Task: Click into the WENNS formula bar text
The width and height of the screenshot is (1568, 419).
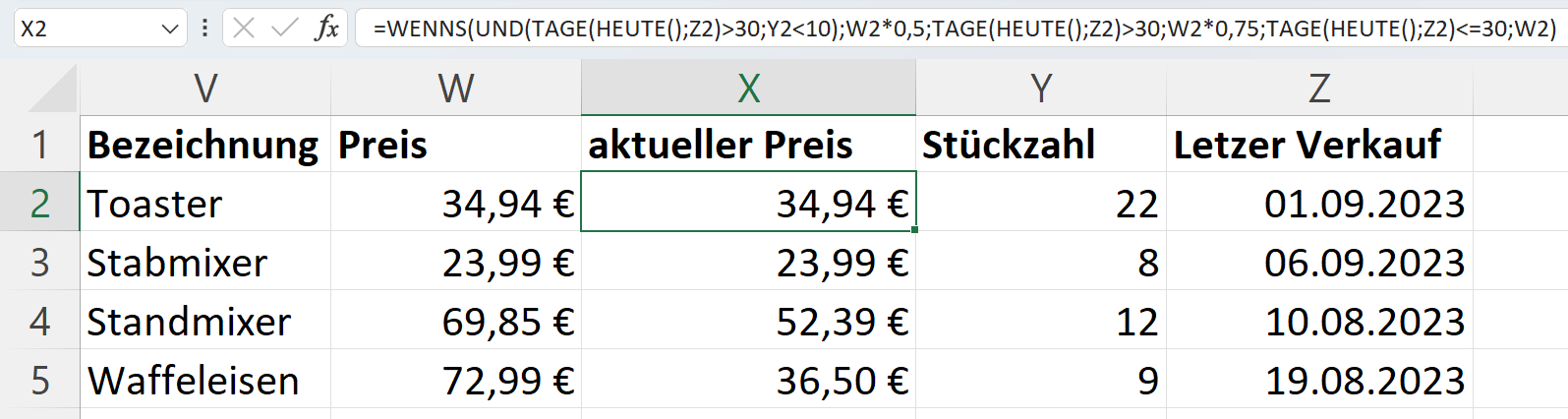Action: point(964,29)
